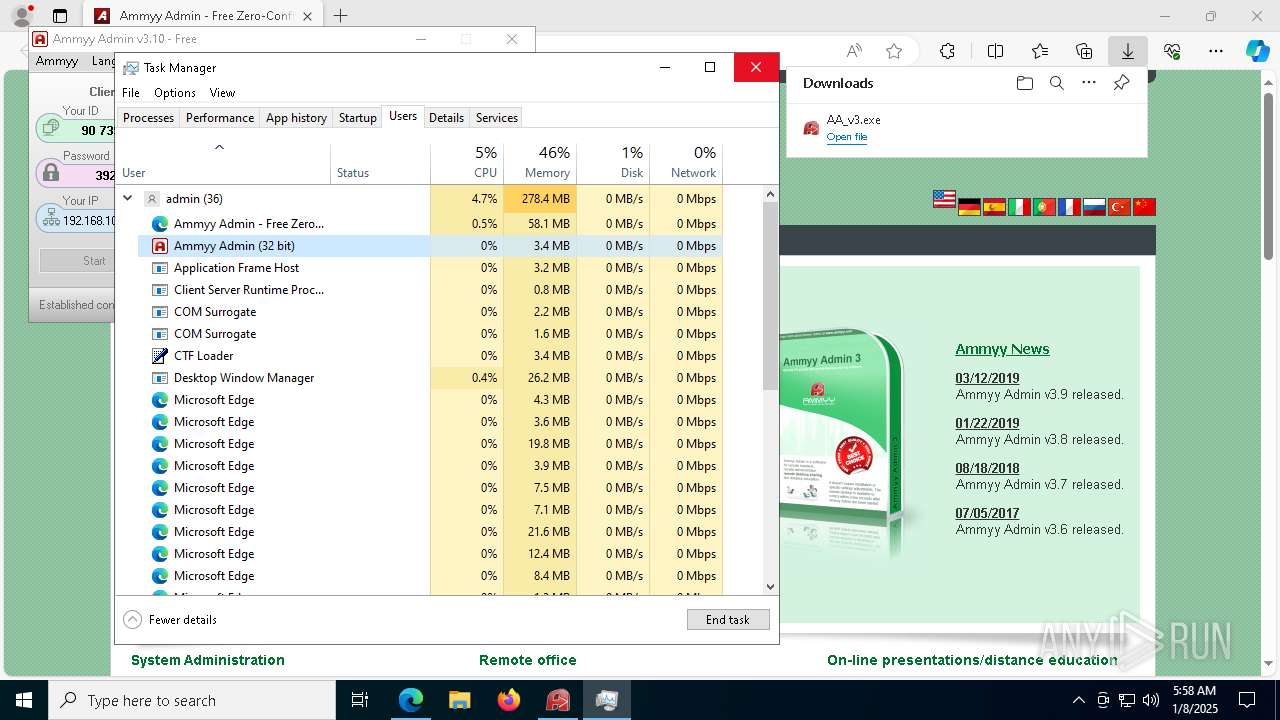Image resolution: width=1280 pixels, height=720 pixels.
Task: Click Ammyy Admin taskbar icon
Action: click(x=557, y=700)
